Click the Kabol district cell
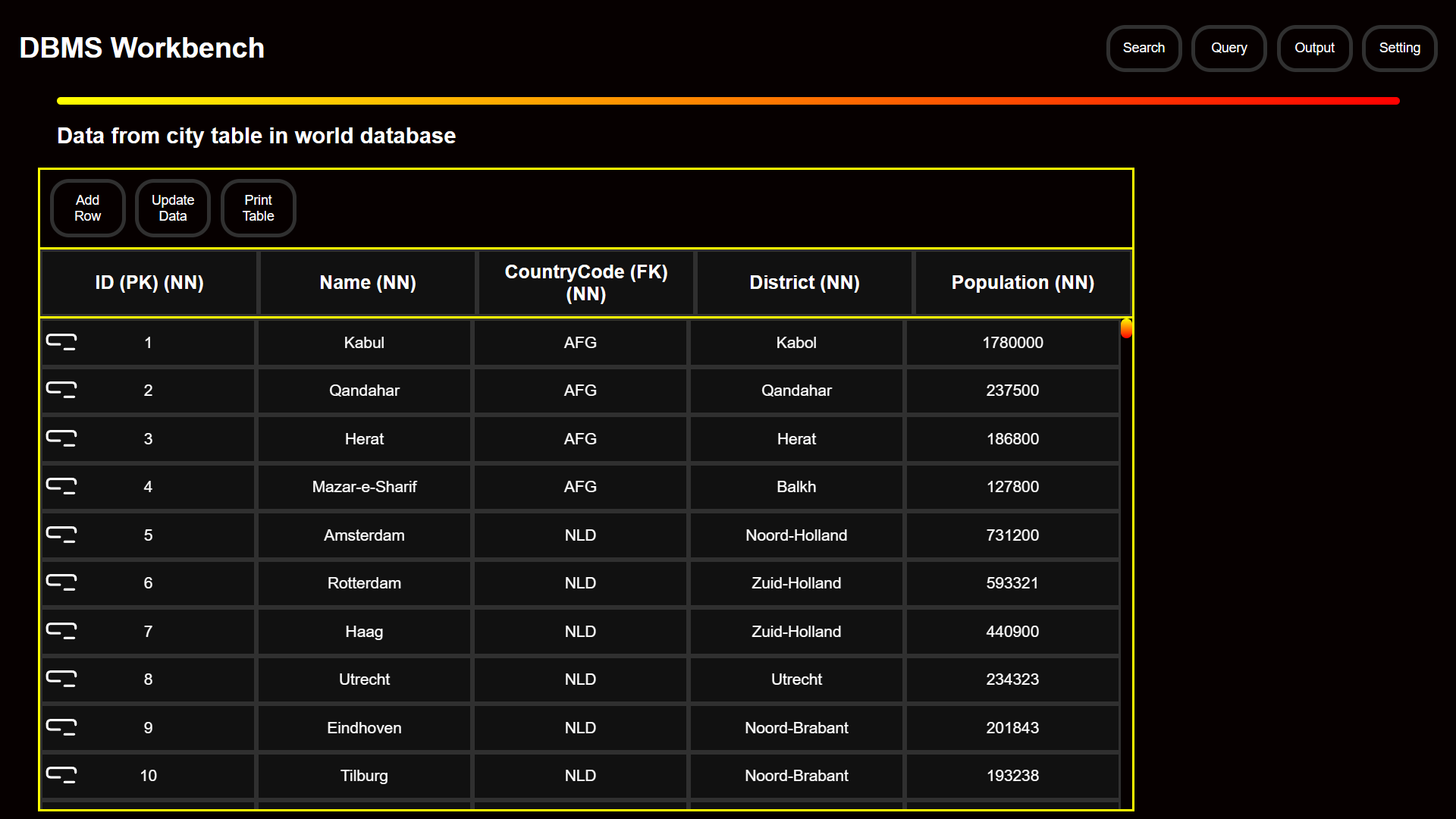Image resolution: width=1456 pixels, height=819 pixels. pyautogui.click(x=796, y=343)
